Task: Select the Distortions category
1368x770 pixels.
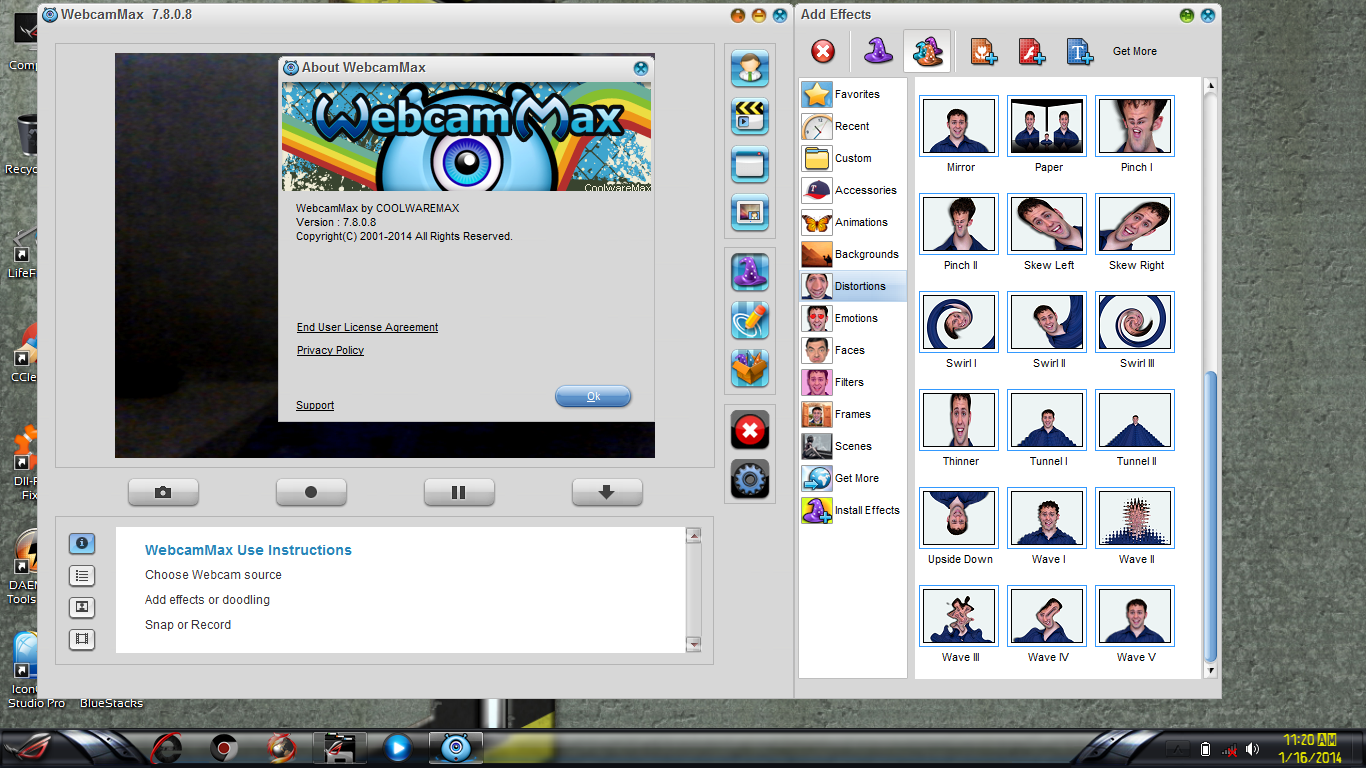Action: coord(853,286)
